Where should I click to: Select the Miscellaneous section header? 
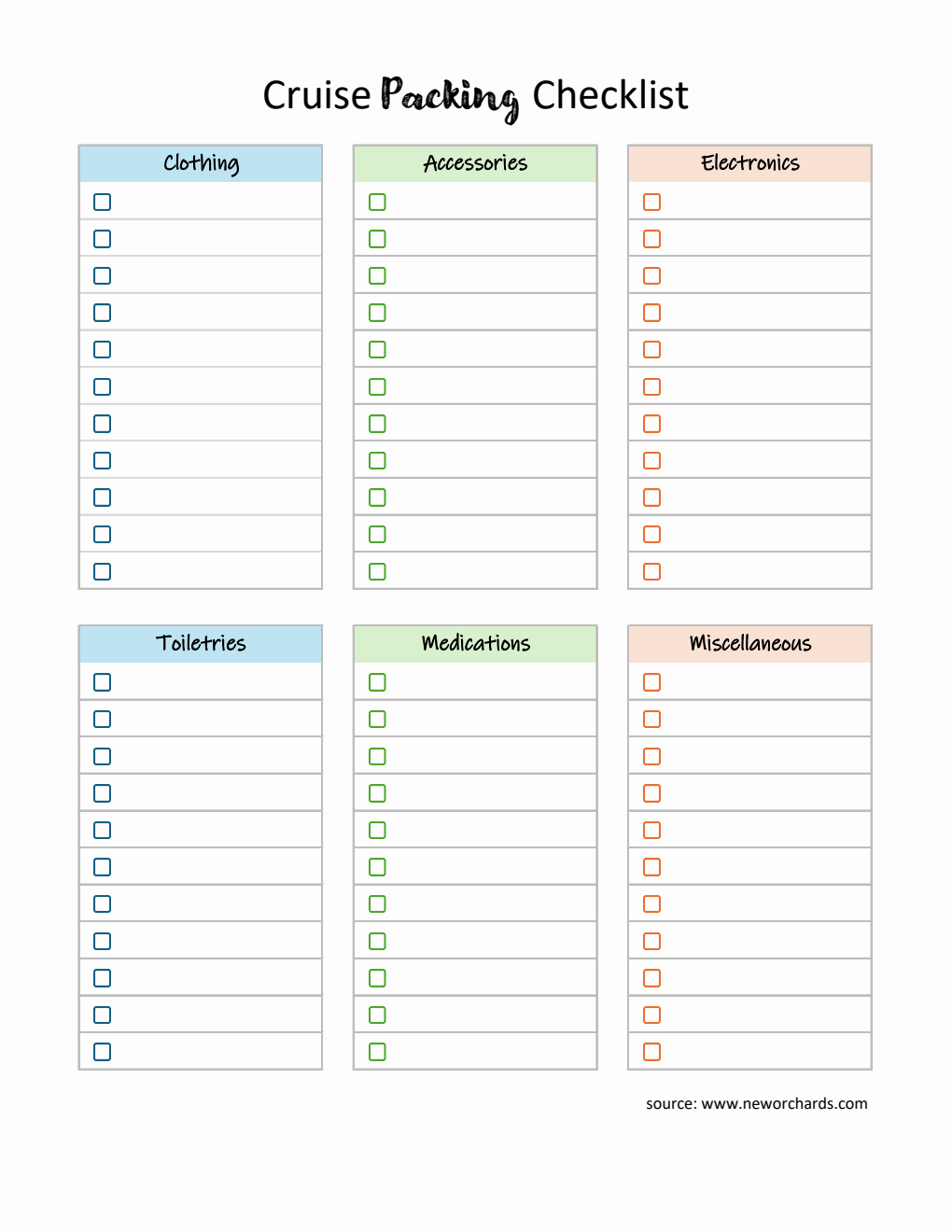point(750,644)
